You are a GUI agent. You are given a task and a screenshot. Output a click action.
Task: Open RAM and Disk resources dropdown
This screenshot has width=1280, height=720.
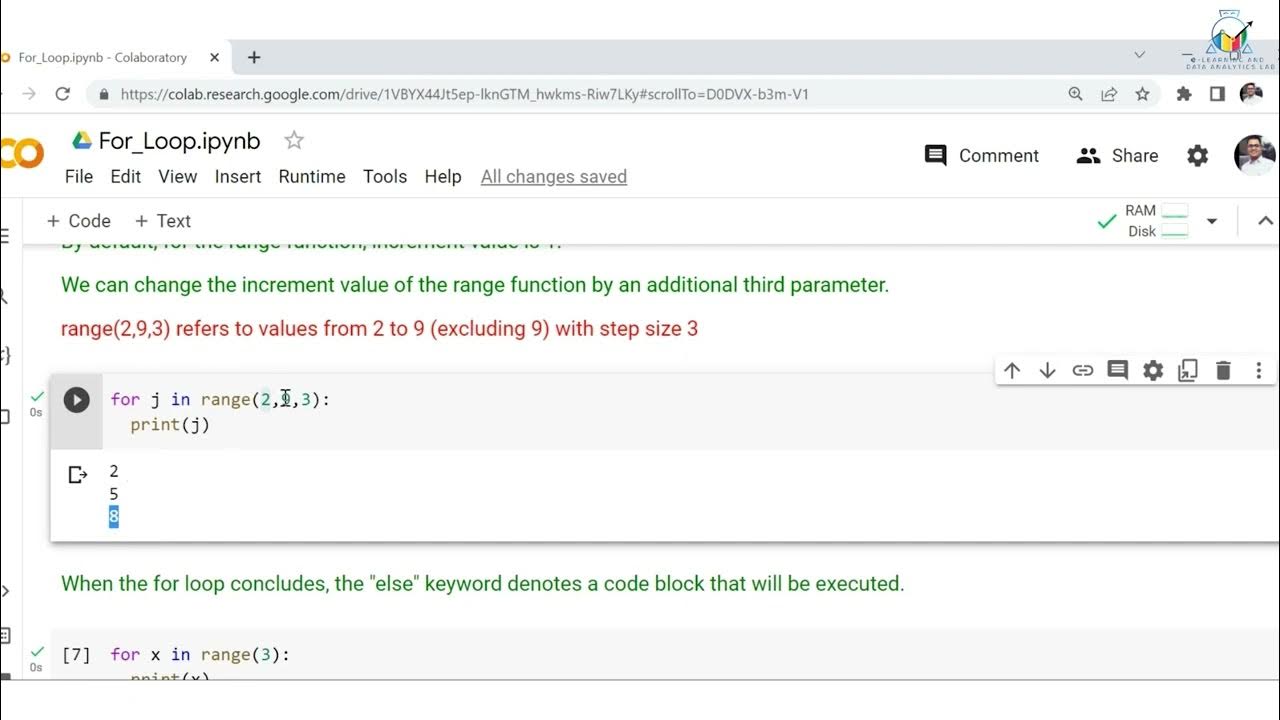(1211, 221)
